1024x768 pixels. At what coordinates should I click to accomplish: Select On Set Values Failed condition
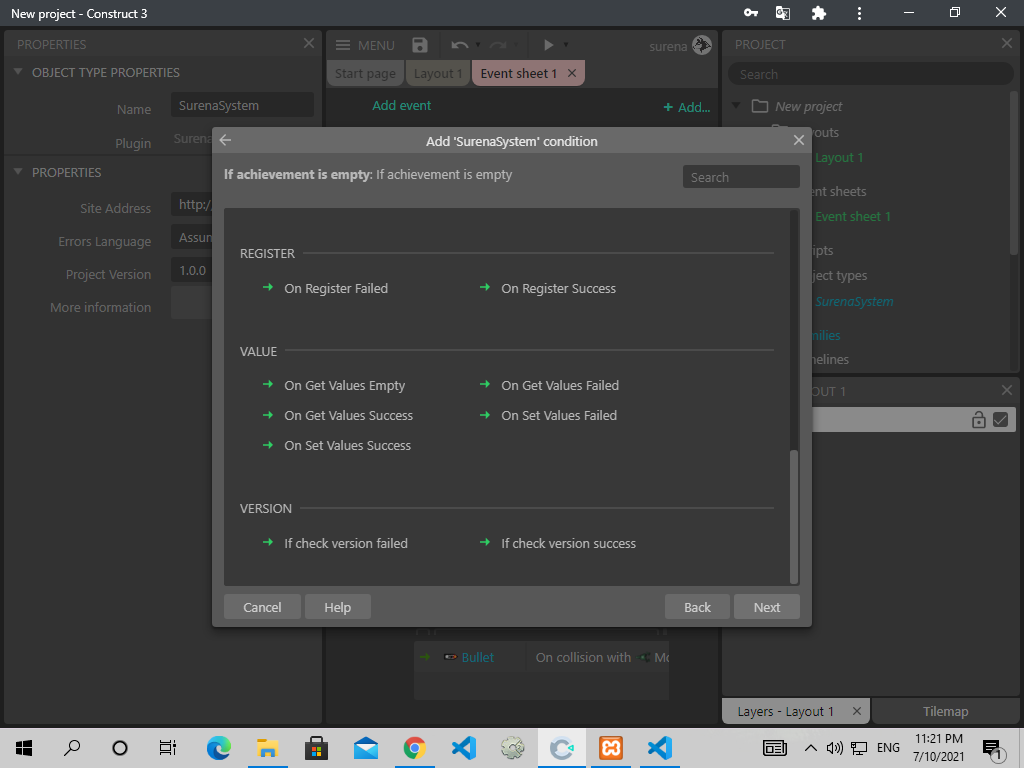click(x=559, y=415)
